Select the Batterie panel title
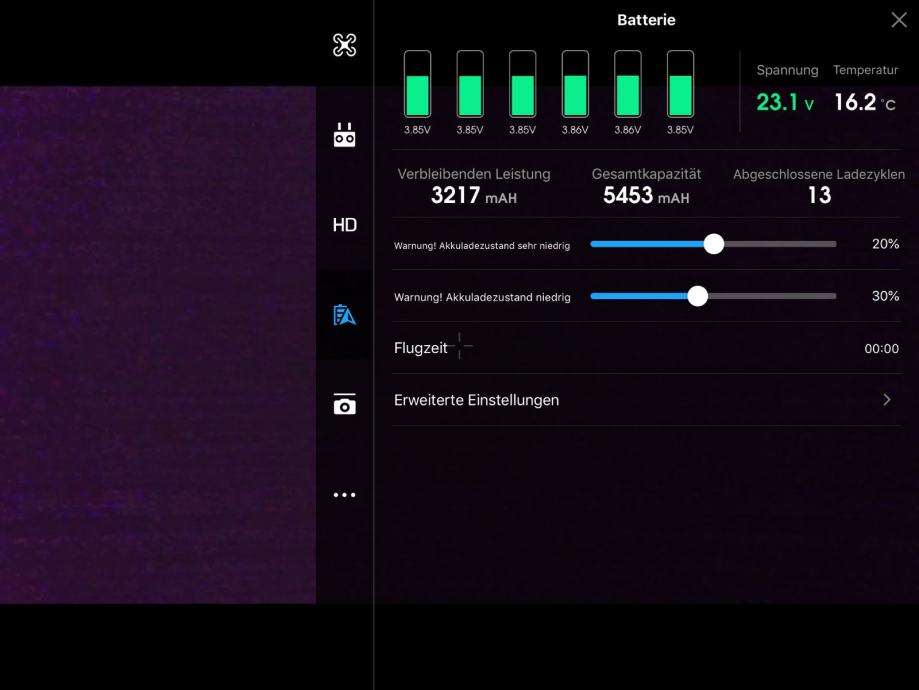This screenshot has width=919, height=690. tap(646, 20)
